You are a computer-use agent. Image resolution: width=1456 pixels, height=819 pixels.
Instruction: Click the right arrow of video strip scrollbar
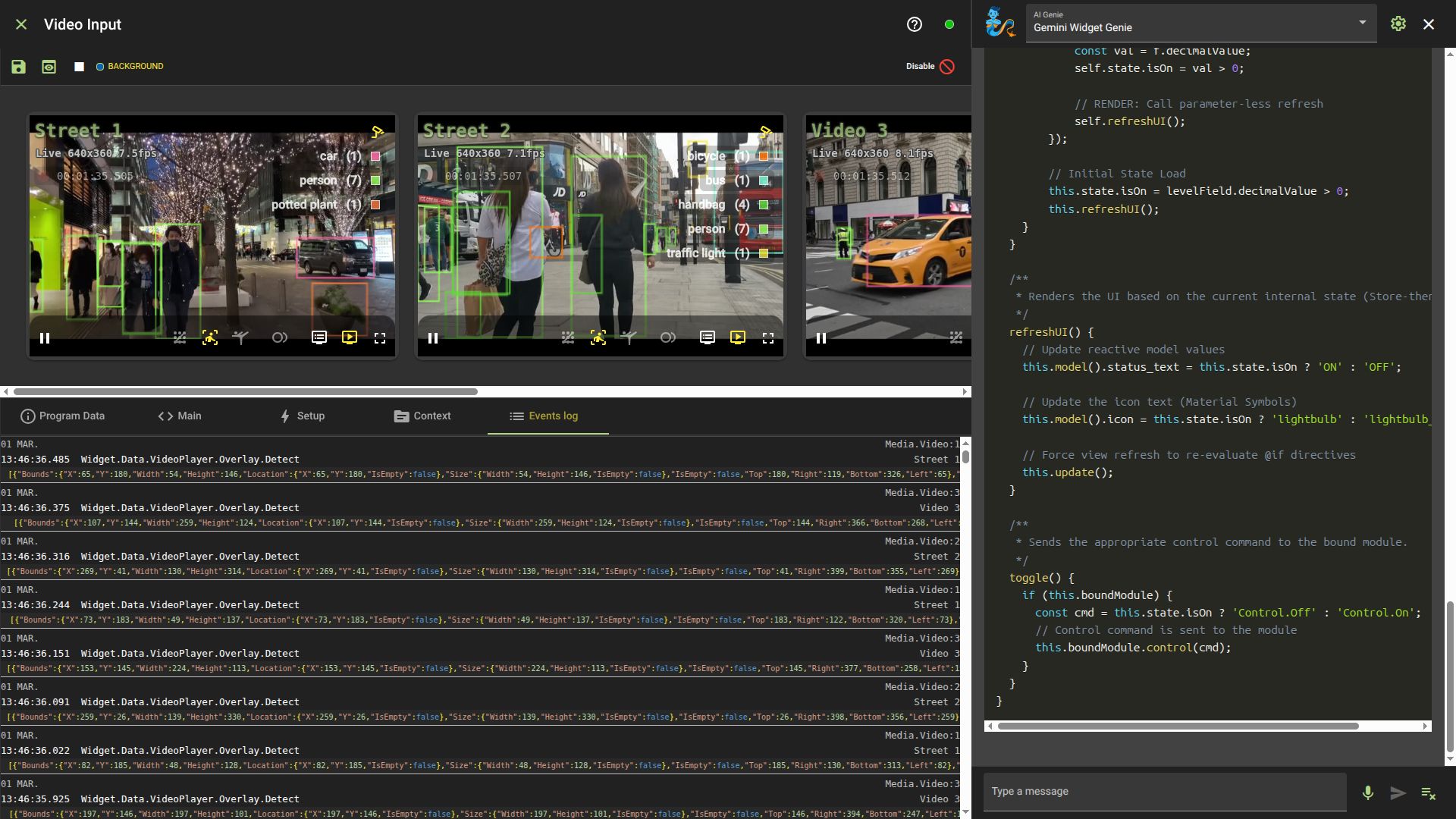(965, 392)
